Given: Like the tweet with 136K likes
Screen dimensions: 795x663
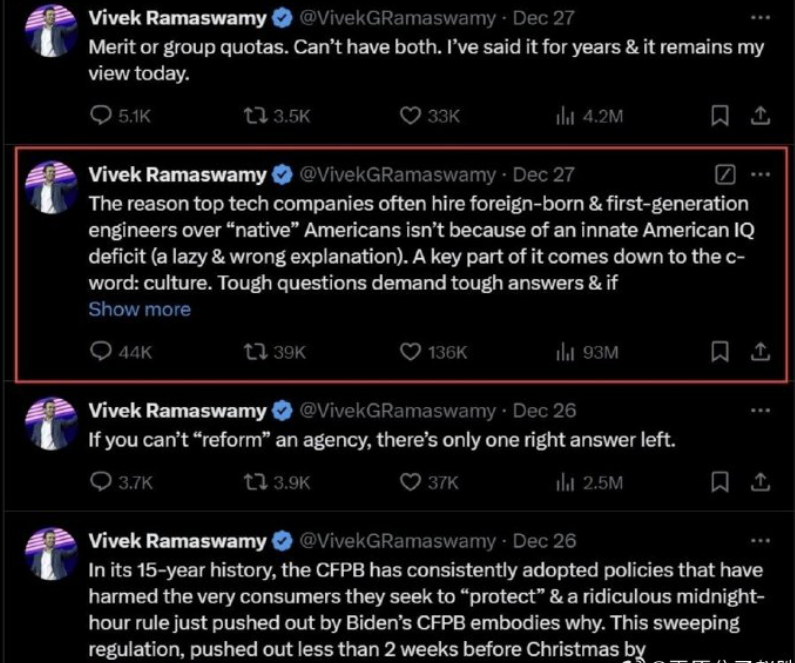Looking at the screenshot, I should (x=410, y=352).
